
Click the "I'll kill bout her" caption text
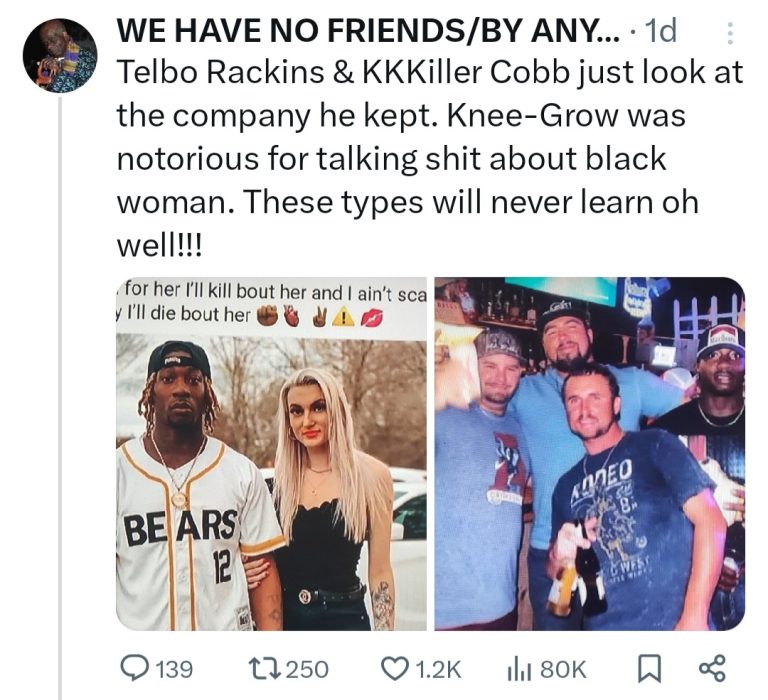click(x=230, y=293)
